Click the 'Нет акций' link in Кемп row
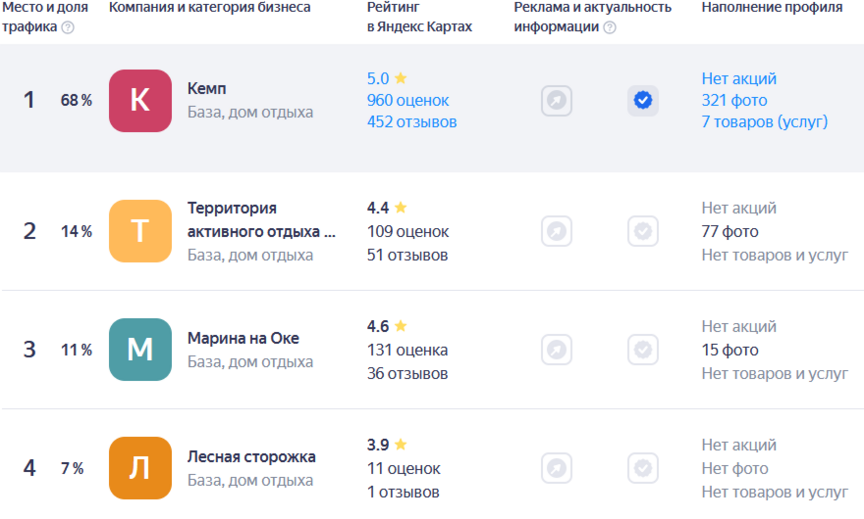This screenshot has height=519, width=864. pos(739,78)
